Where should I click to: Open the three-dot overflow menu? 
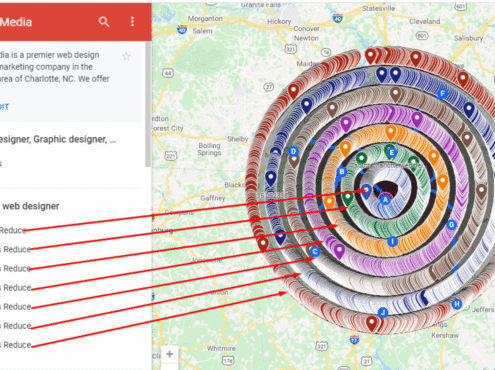pyautogui.click(x=132, y=22)
